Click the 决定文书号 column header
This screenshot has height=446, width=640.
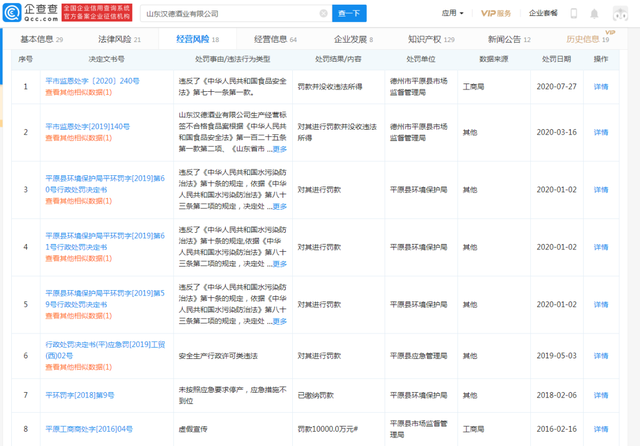[107, 59]
